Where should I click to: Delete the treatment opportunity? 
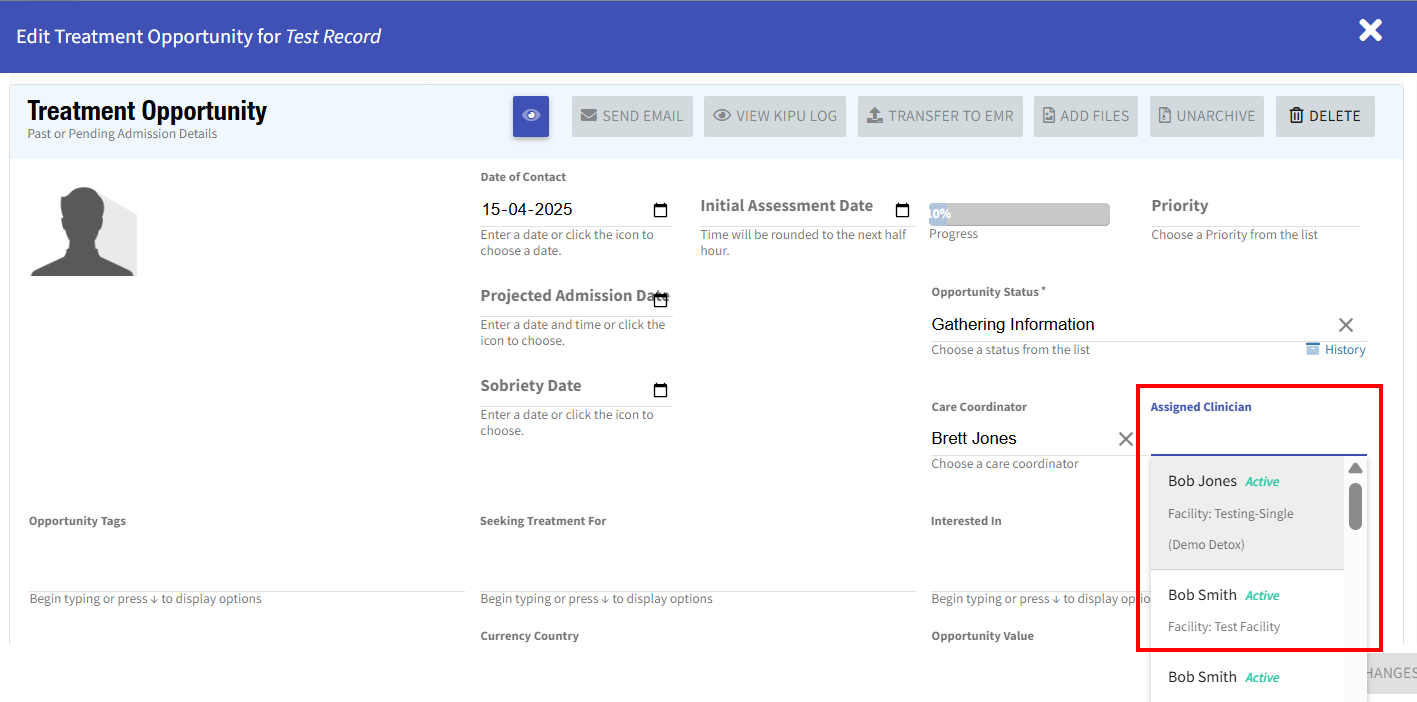1324,116
